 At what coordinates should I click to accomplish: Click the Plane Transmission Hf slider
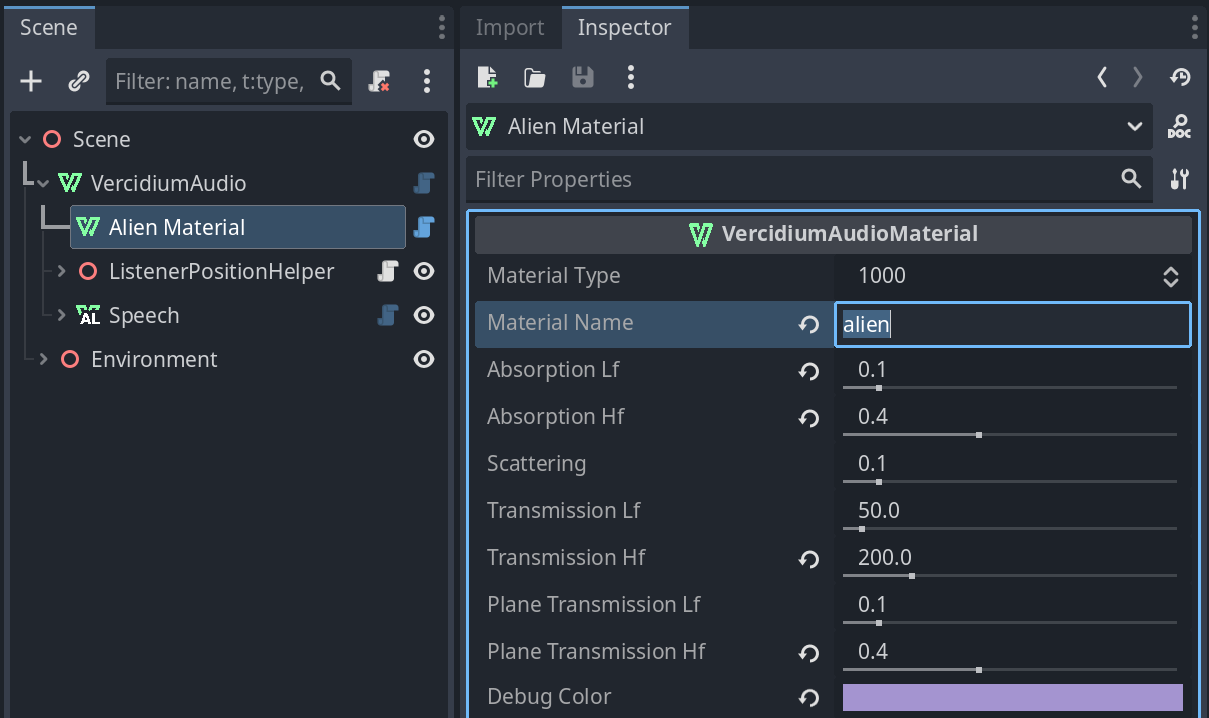[x=1010, y=670]
